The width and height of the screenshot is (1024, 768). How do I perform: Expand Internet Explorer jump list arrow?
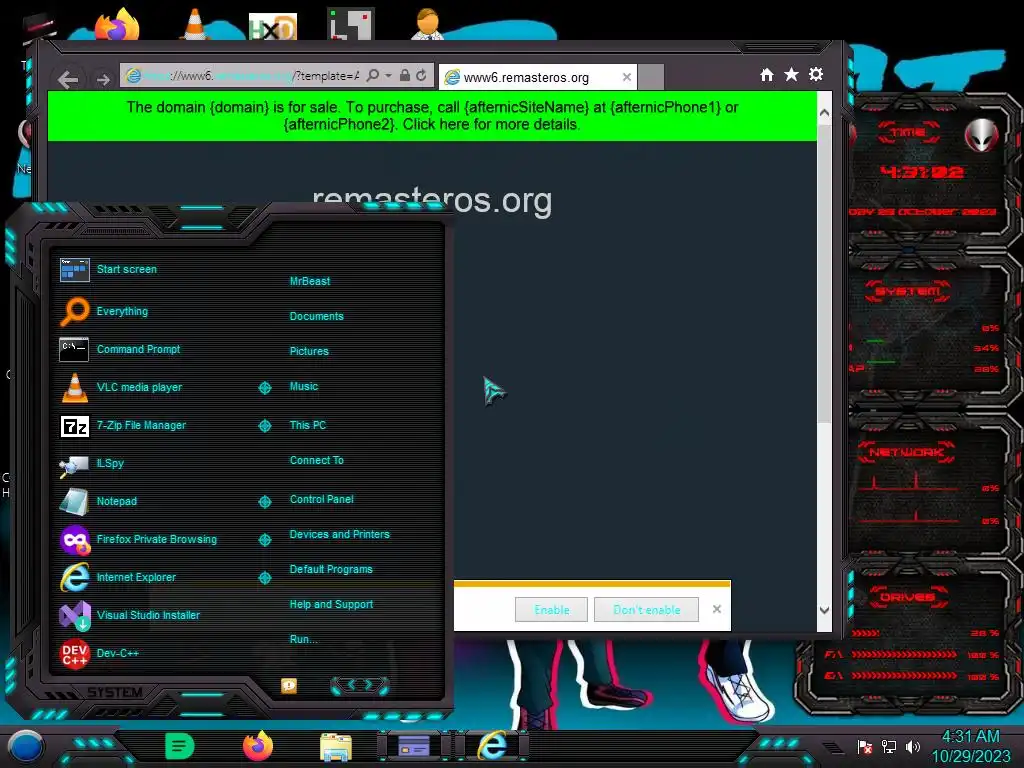tap(264, 577)
